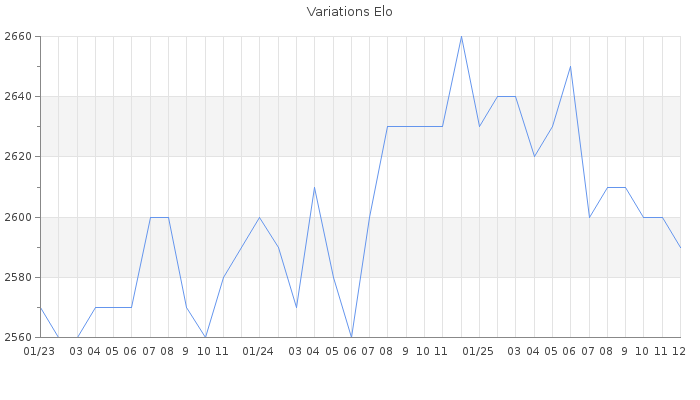Viewport: 700px width, 400px height.
Task: Click the 2600 y-axis label
Action: point(18,217)
